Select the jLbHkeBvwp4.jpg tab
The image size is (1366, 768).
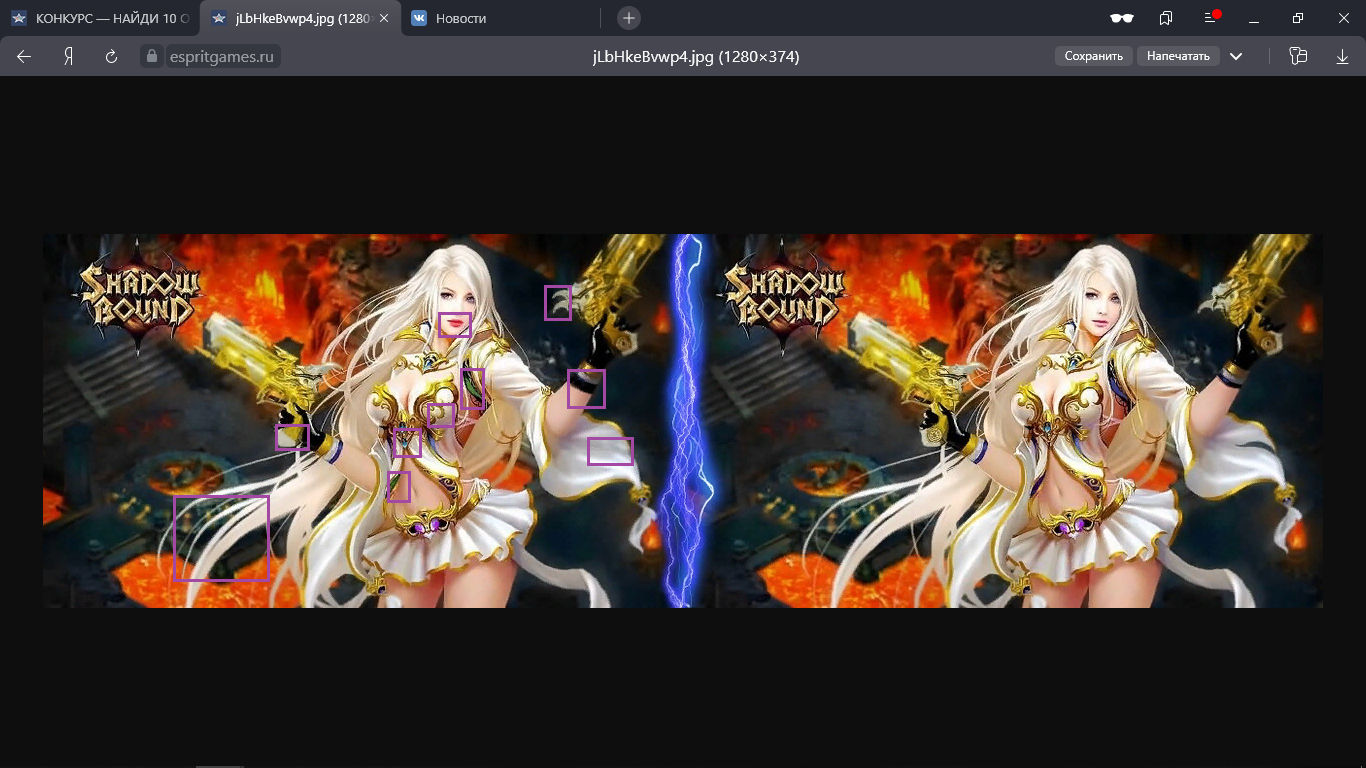(x=301, y=18)
